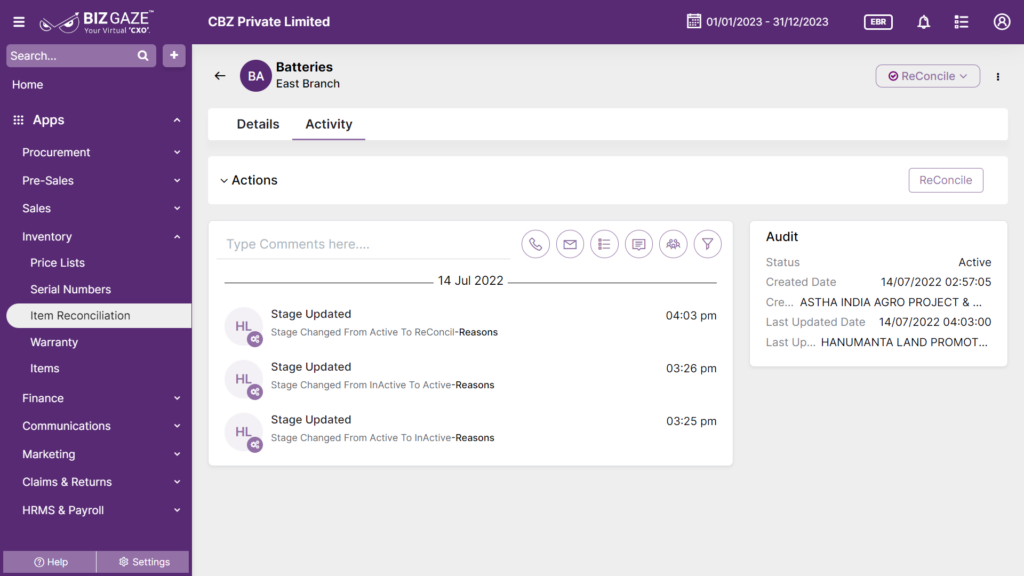
Task: Click the Created Date value 14/07/2022 02:57:05
Action: tap(936, 282)
